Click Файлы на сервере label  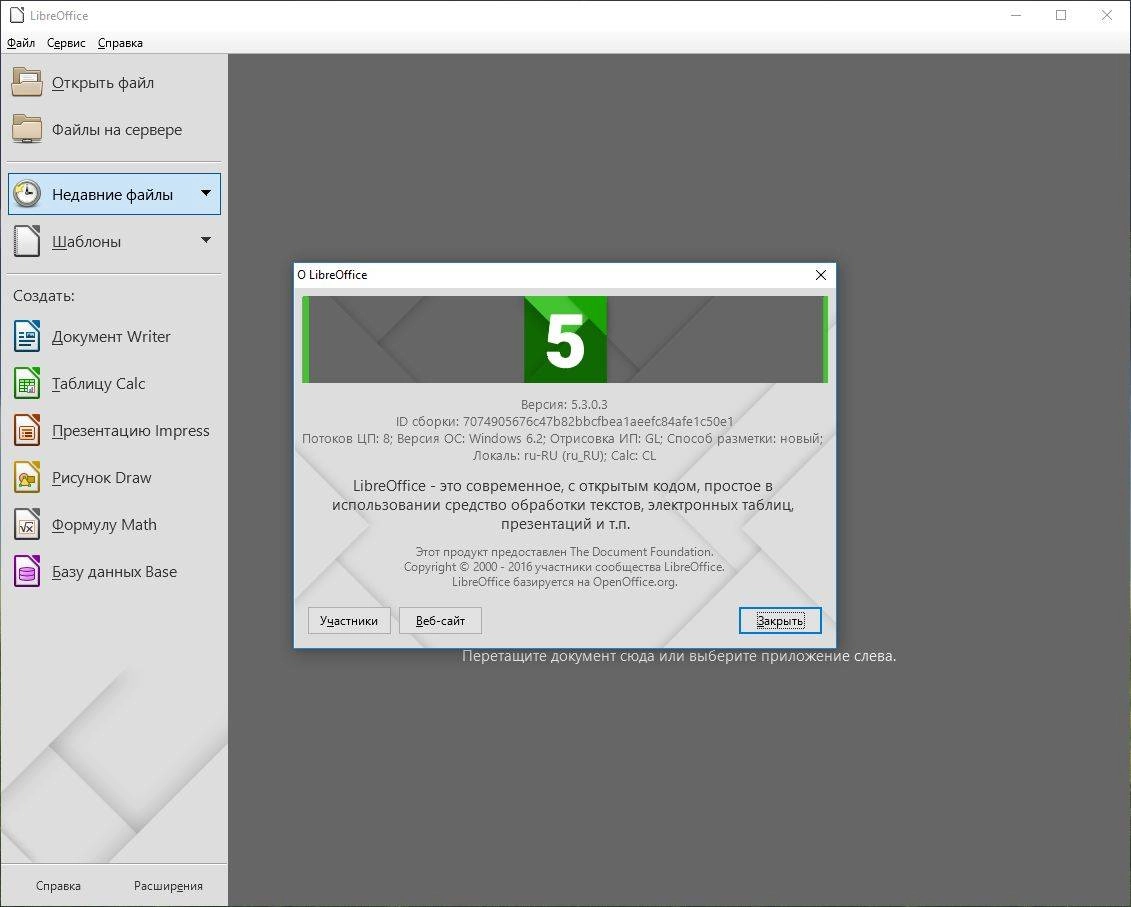pos(117,130)
